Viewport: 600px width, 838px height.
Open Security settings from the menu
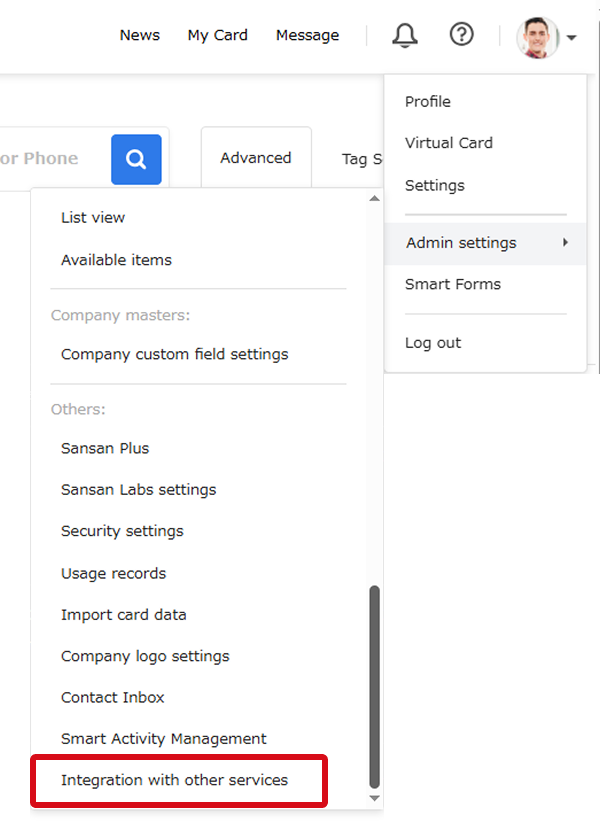[x=122, y=531]
